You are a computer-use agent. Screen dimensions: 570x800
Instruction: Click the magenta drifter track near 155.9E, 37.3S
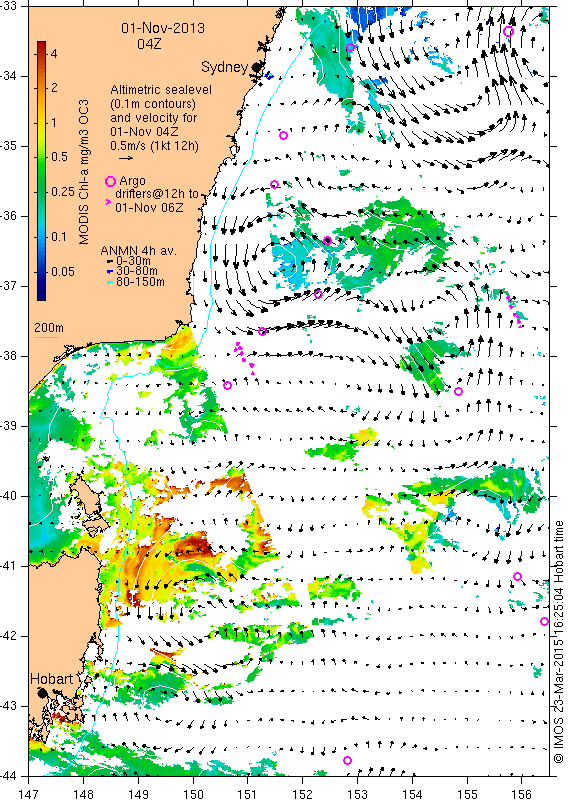[x=514, y=311]
